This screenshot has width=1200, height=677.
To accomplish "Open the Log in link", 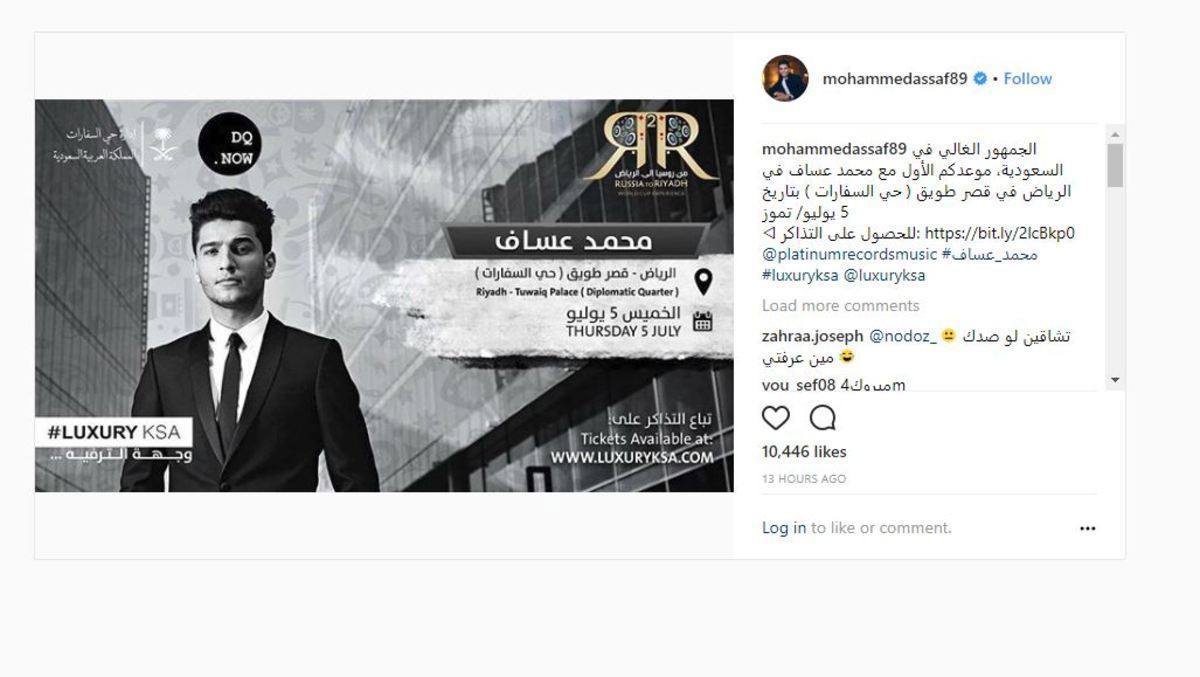I will pyautogui.click(x=784, y=528).
